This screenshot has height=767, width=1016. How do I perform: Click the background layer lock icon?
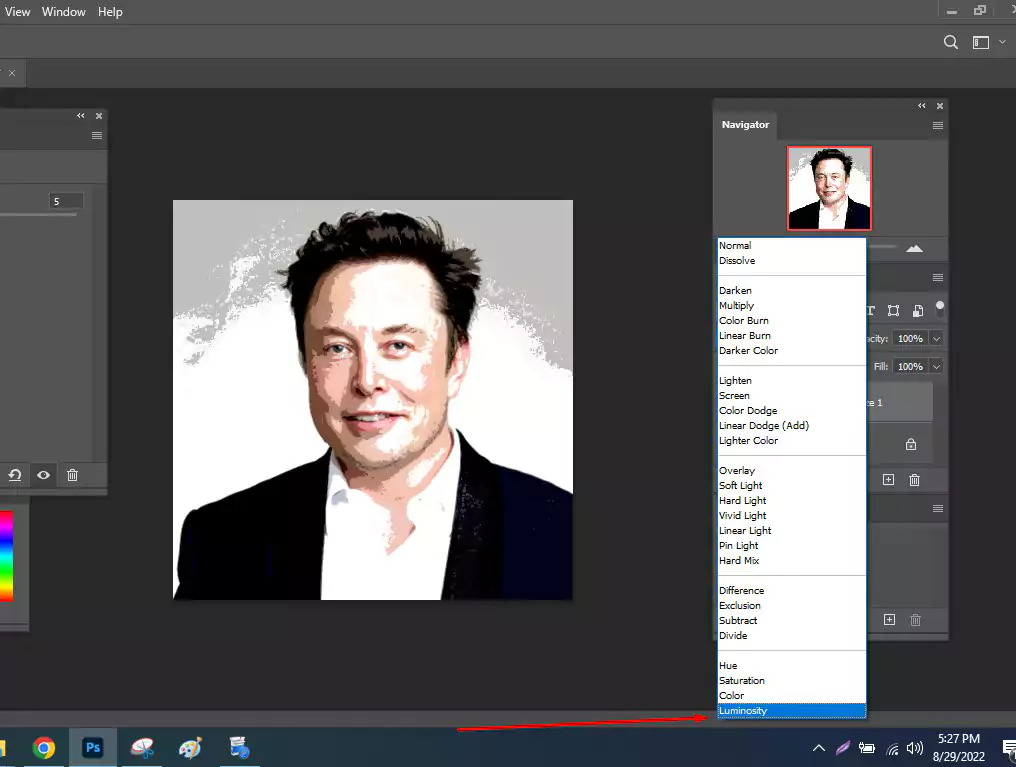910,444
